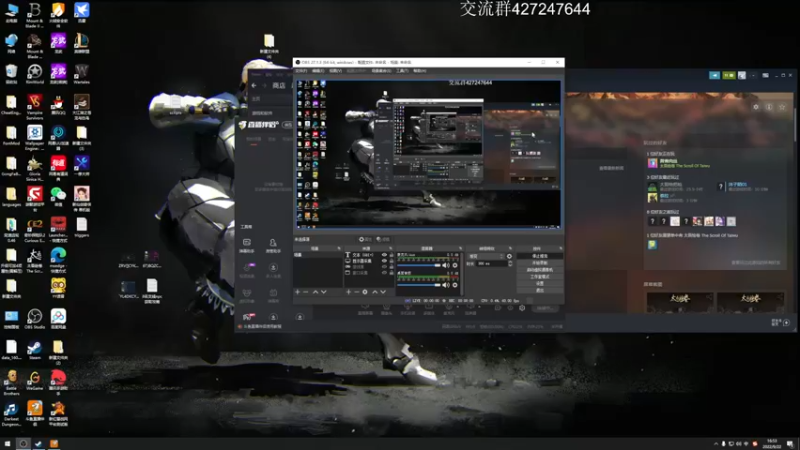Enable 工作室模式 studio mode

click(x=540, y=277)
